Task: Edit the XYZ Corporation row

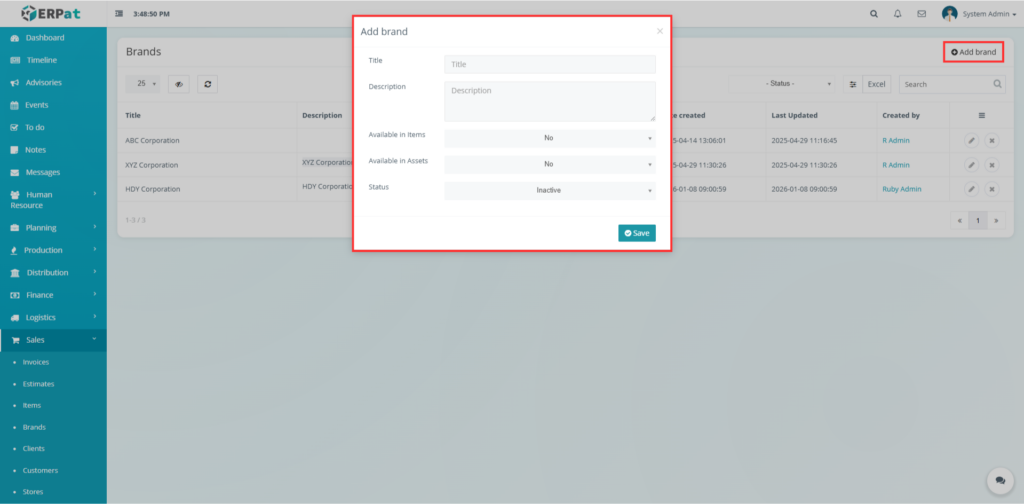Action: point(972,165)
